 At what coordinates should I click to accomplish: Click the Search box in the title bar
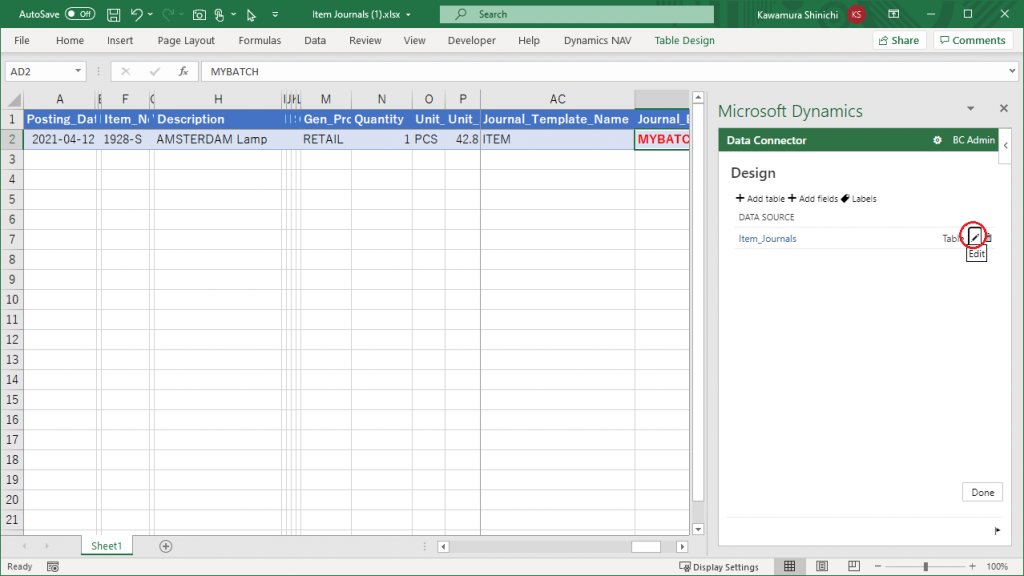(x=577, y=14)
